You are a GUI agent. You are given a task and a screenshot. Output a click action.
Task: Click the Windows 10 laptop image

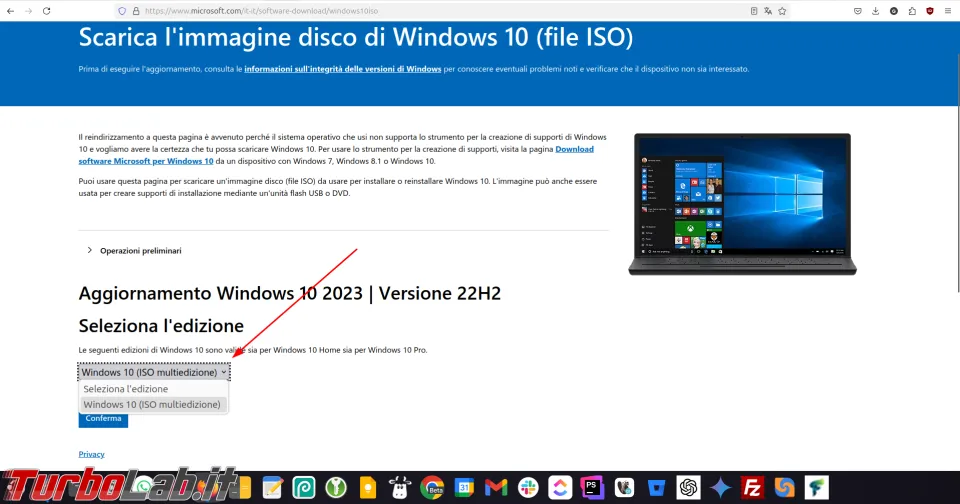[742, 204]
